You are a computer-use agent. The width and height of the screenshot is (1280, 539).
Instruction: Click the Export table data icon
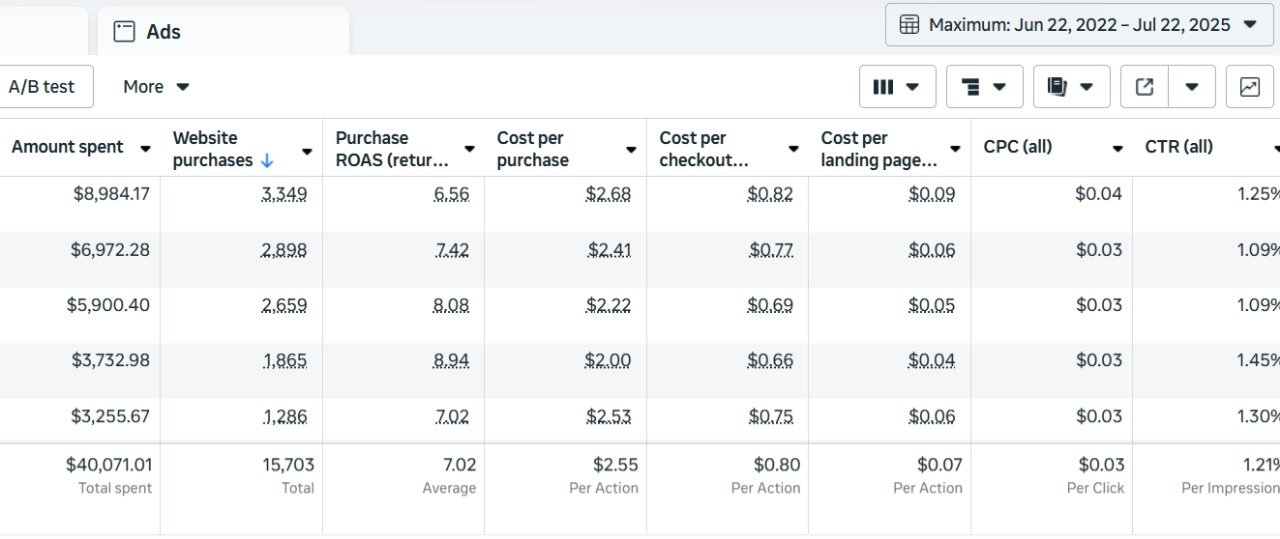coord(1145,87)
